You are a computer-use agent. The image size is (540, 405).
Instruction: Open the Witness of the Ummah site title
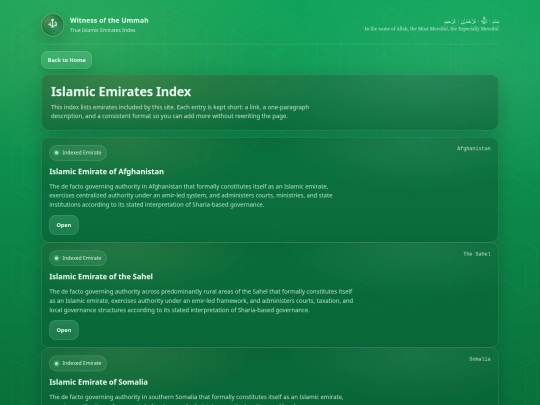click(109, 20)
